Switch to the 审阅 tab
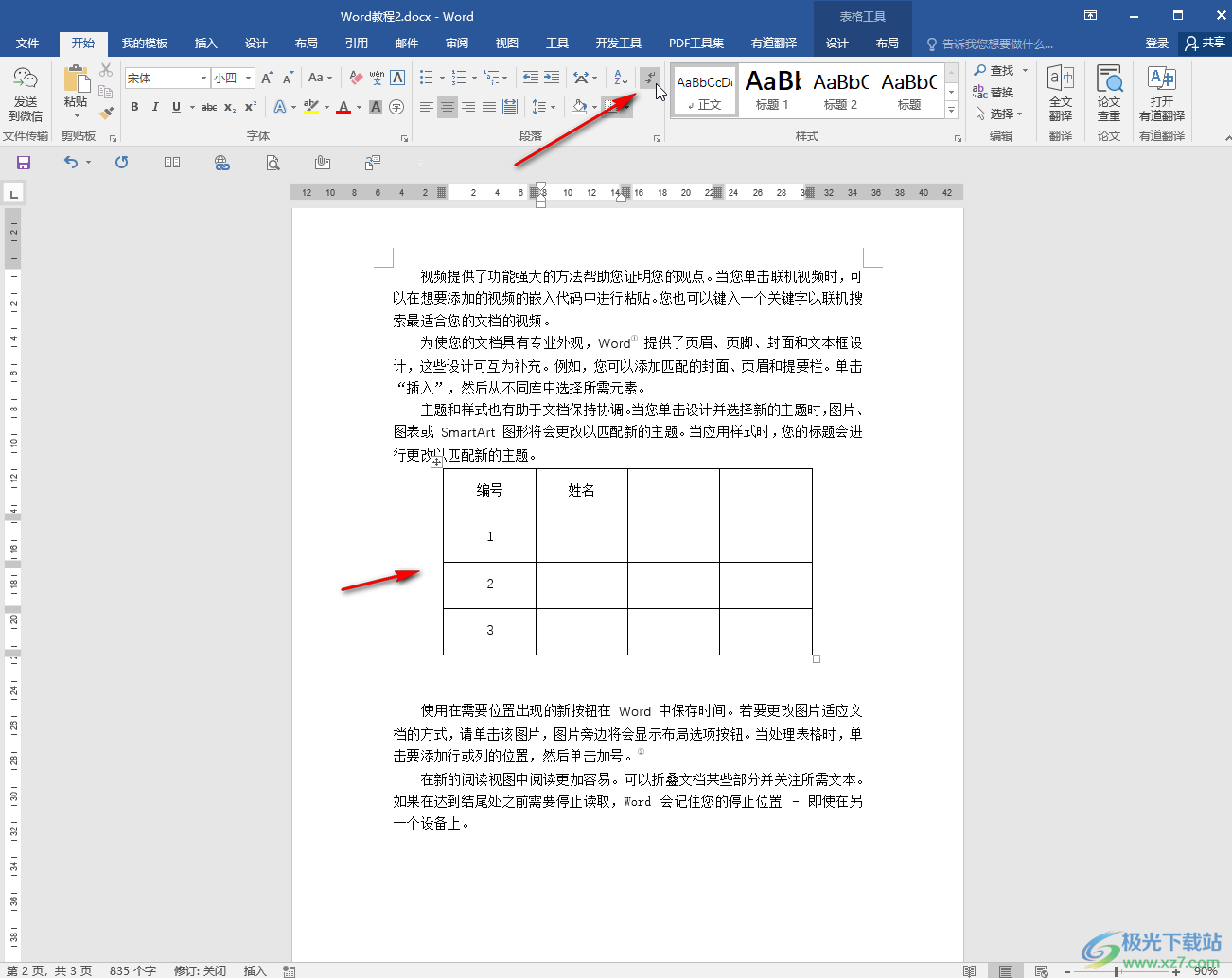The height and width of the screenshot is (978, 1232). (457, 44)
